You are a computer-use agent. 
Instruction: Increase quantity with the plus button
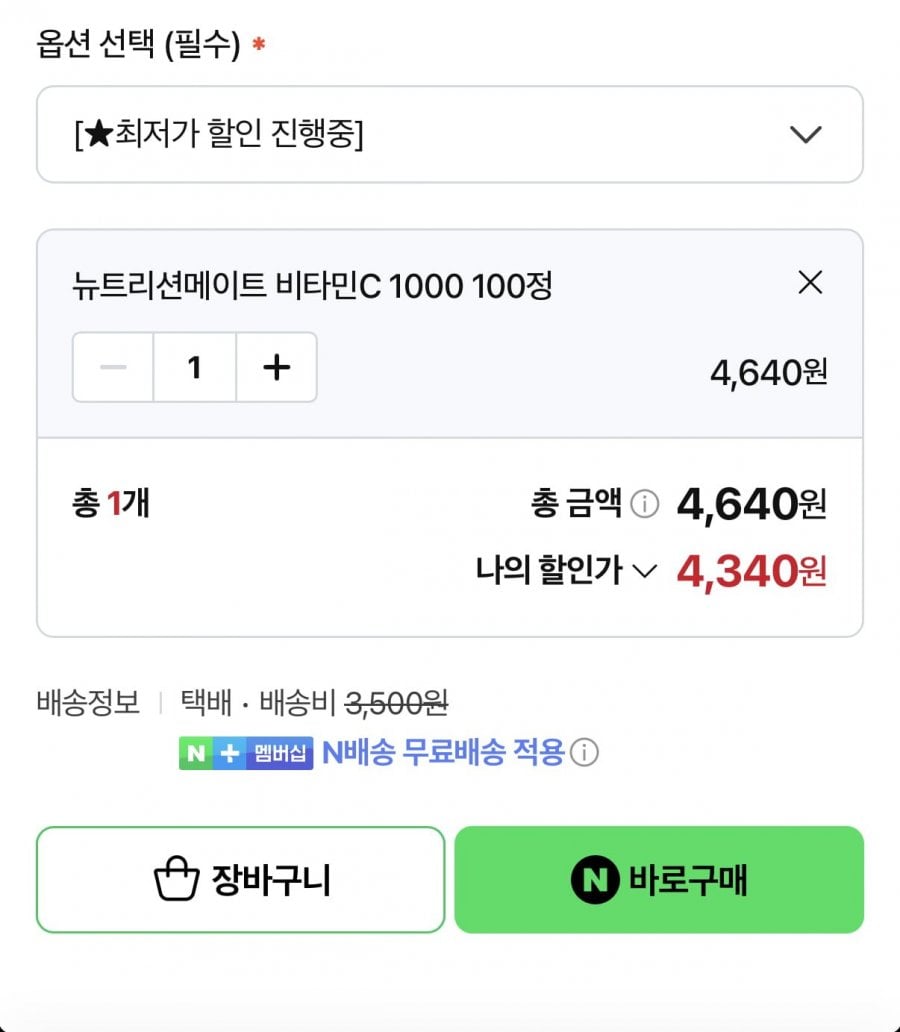tap(276, 367)
